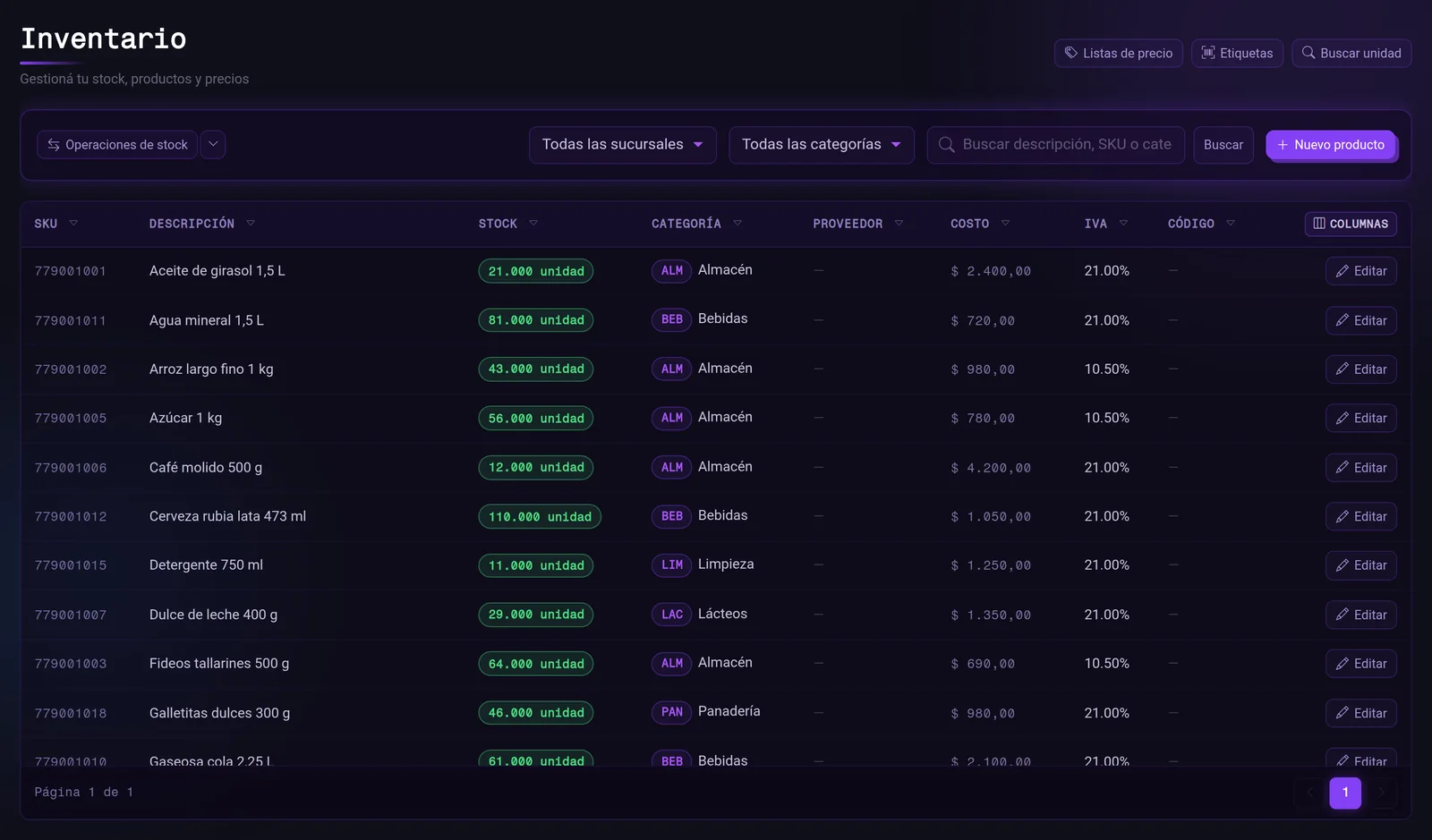Filter by CATEGORÍA column funnel icon
The image size is (1432, 840).
click(x=737, y=224)
